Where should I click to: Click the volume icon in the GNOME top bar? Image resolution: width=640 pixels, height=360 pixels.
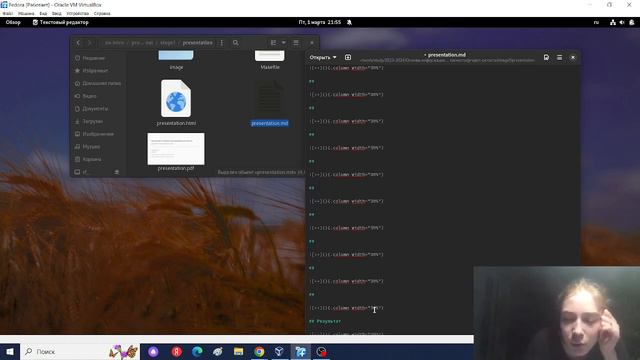(x=622, y=22)
